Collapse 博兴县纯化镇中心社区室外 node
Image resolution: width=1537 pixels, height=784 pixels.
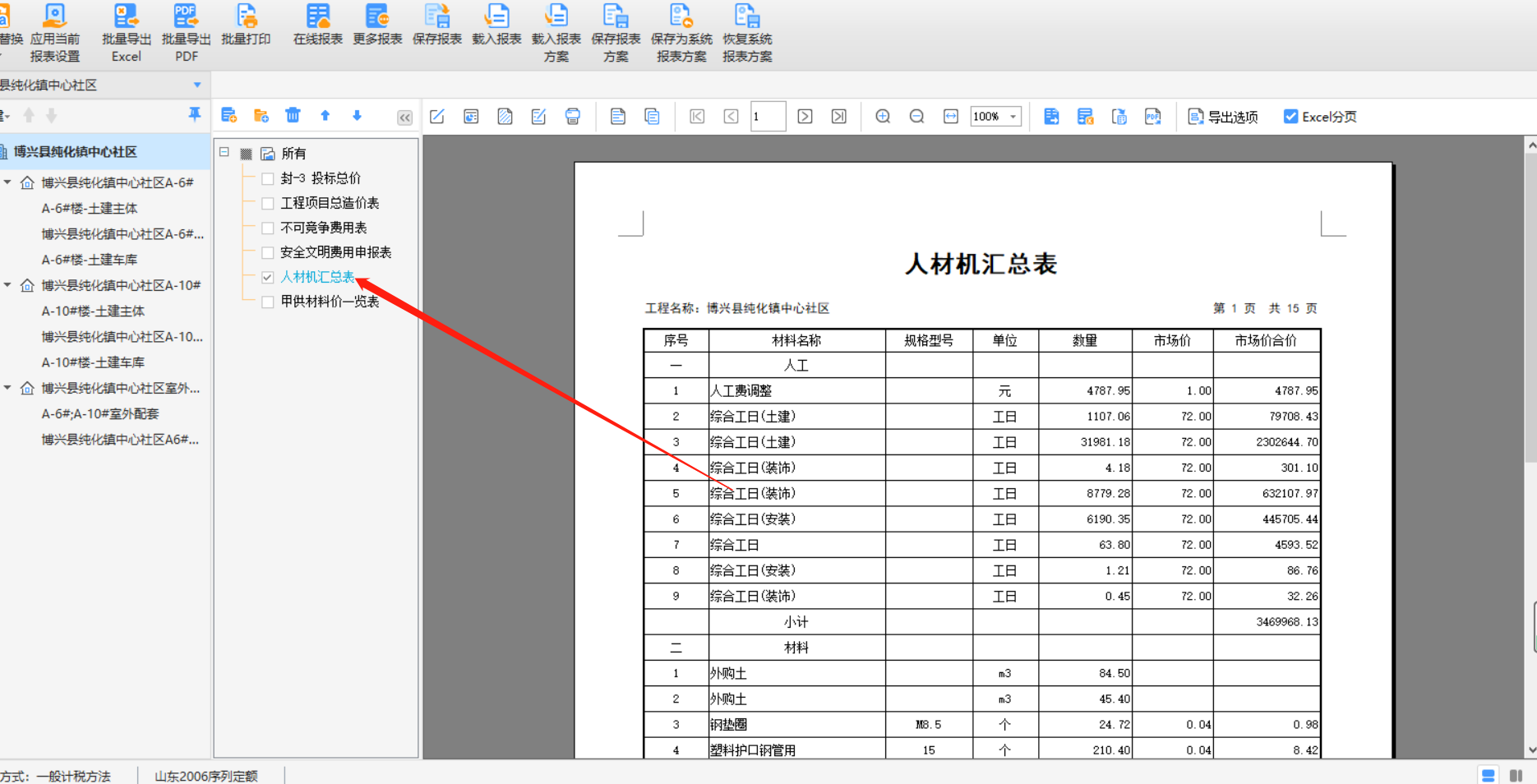[7, 388]
